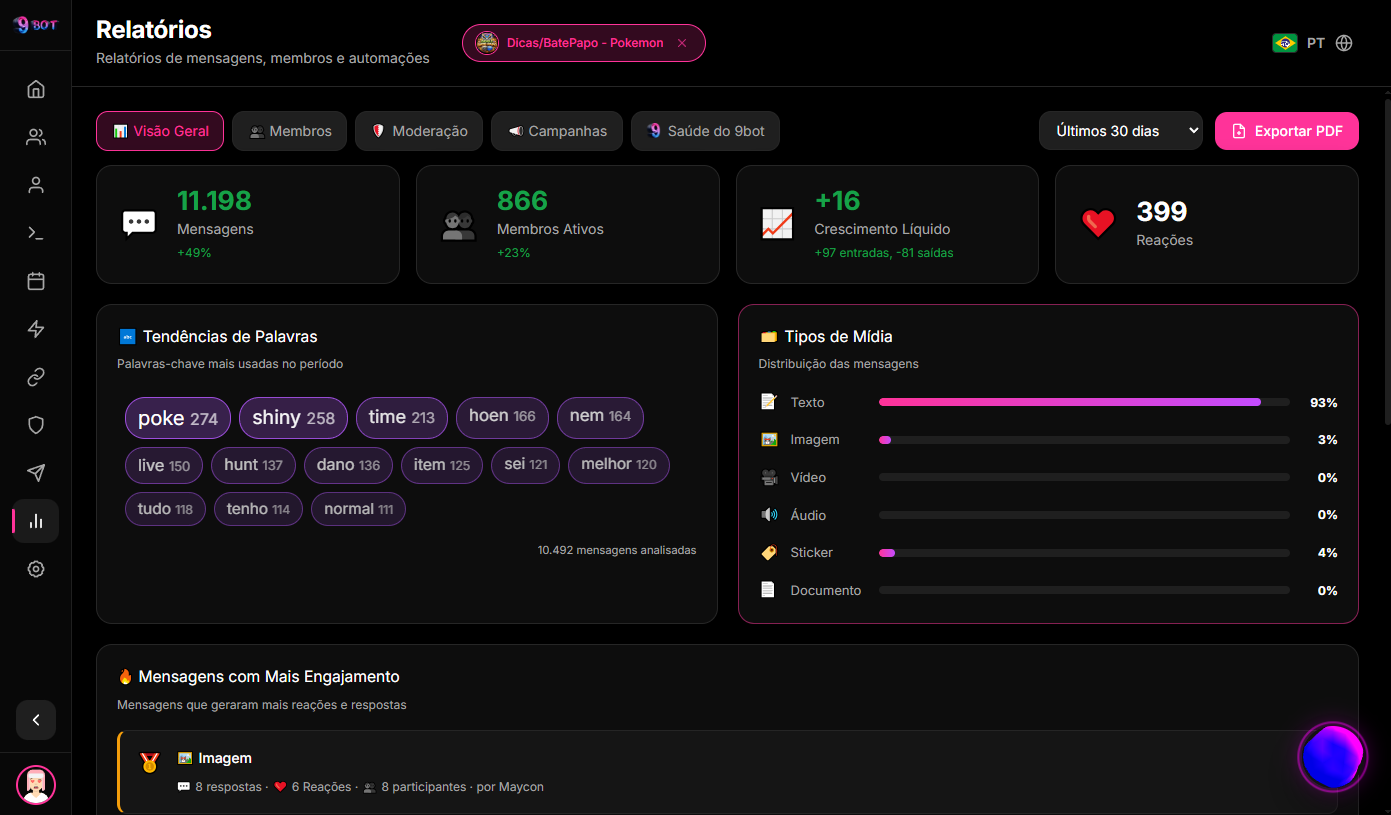1391x815 pixels.
Task: Click the dano 136 keyword chip
Action: pyautogui.click(x=348, y=466)
